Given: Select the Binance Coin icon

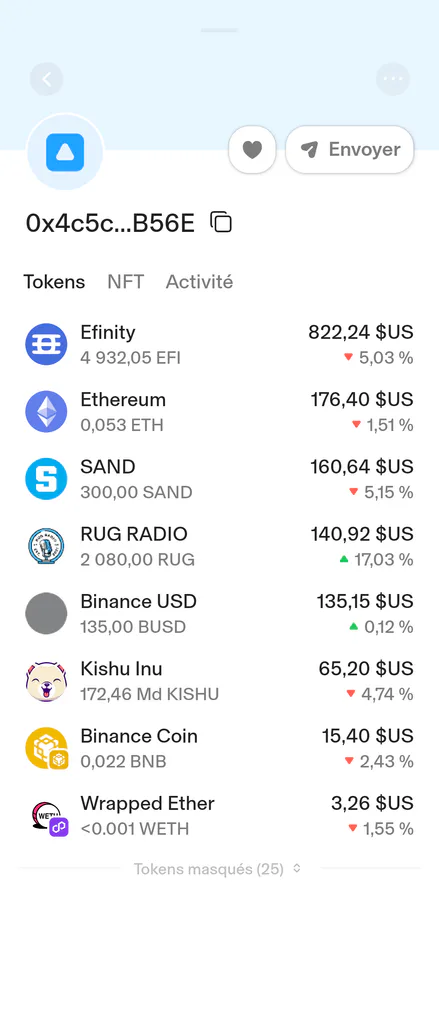Looking at the screenshot, I should click(46, 748).
